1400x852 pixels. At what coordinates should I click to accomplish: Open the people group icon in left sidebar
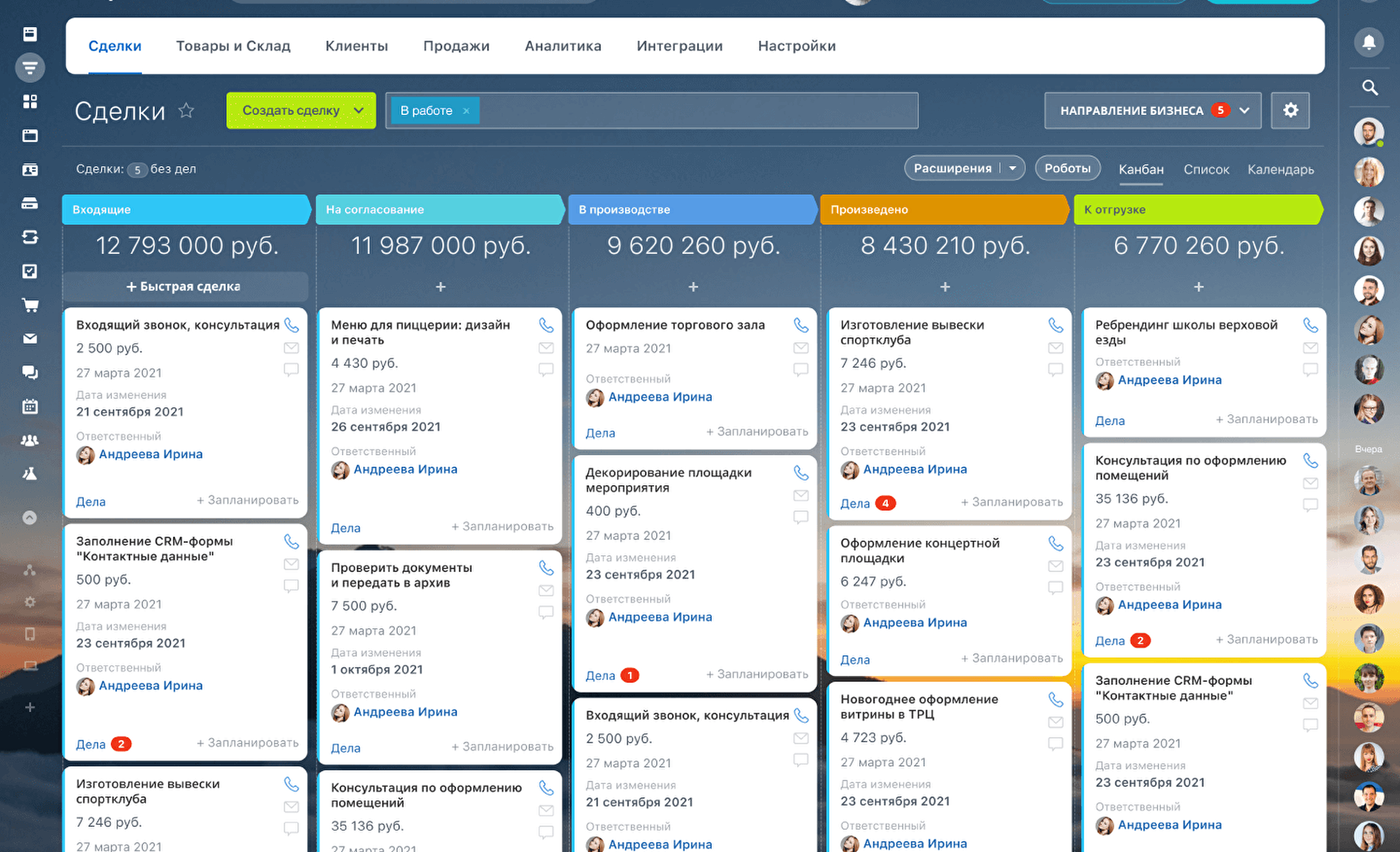pyautogui.click(x=30, y=440)
